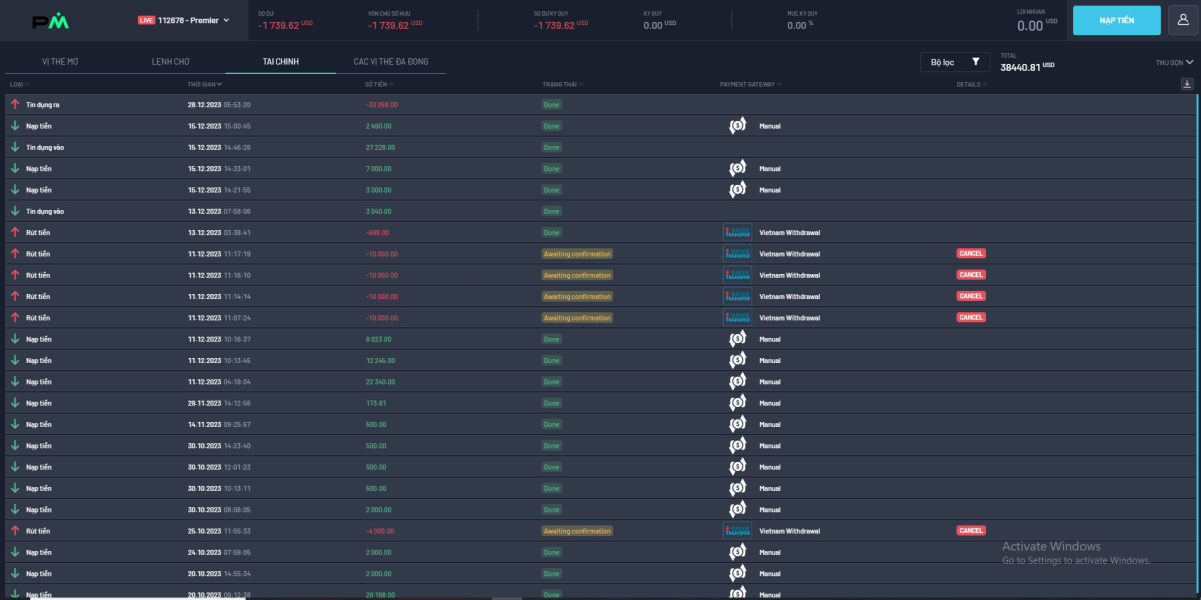Click bank transfer icon on 11.12.2023 11:07:24
1201x600 pixels.
click(737, 318)
